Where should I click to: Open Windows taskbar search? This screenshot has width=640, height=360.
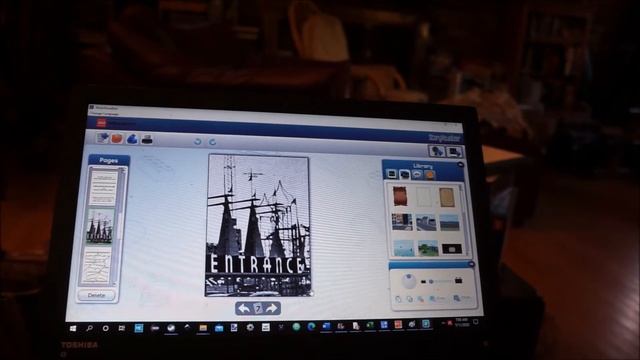point(89,328)
